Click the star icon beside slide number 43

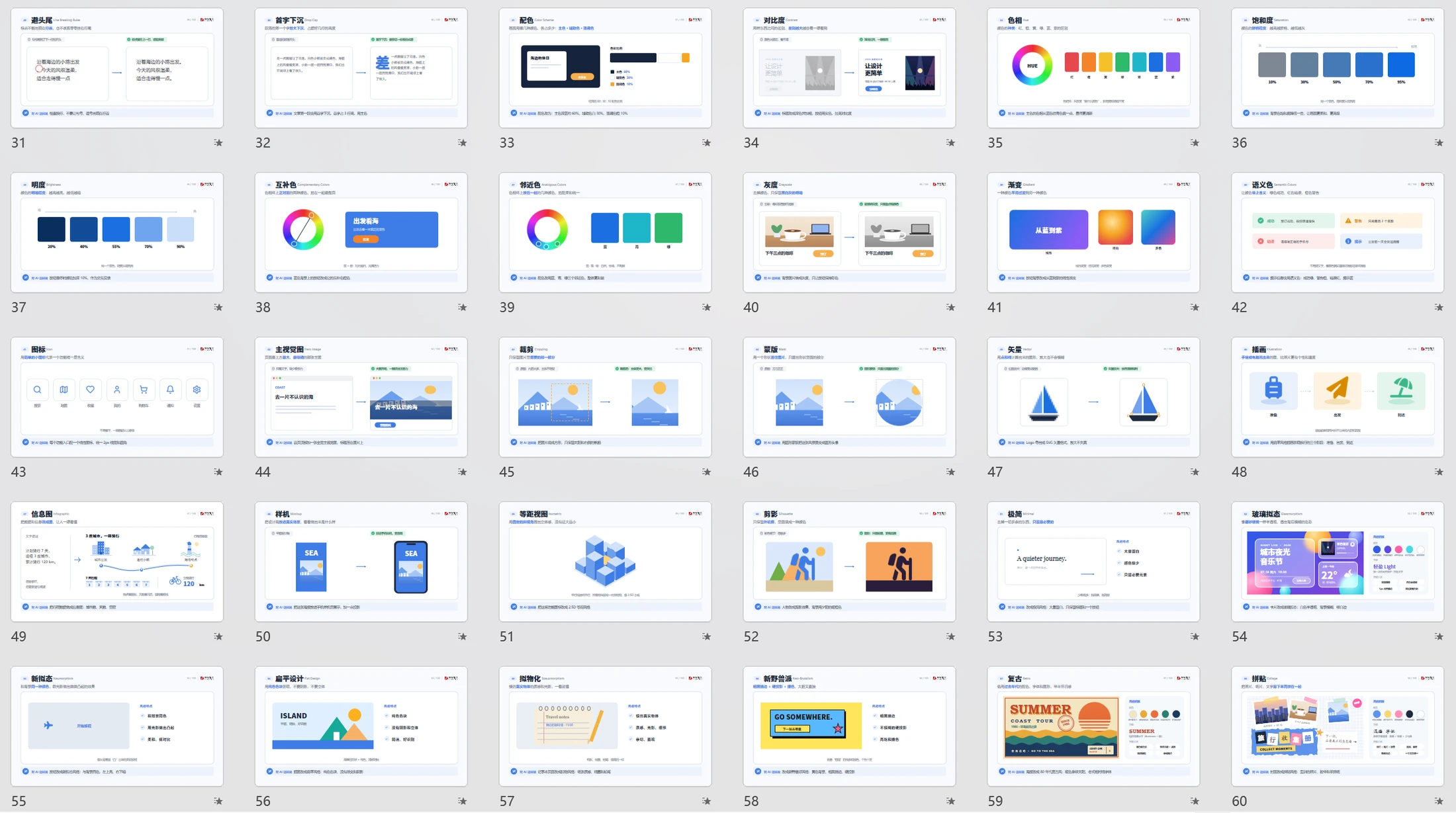[218, 472]
